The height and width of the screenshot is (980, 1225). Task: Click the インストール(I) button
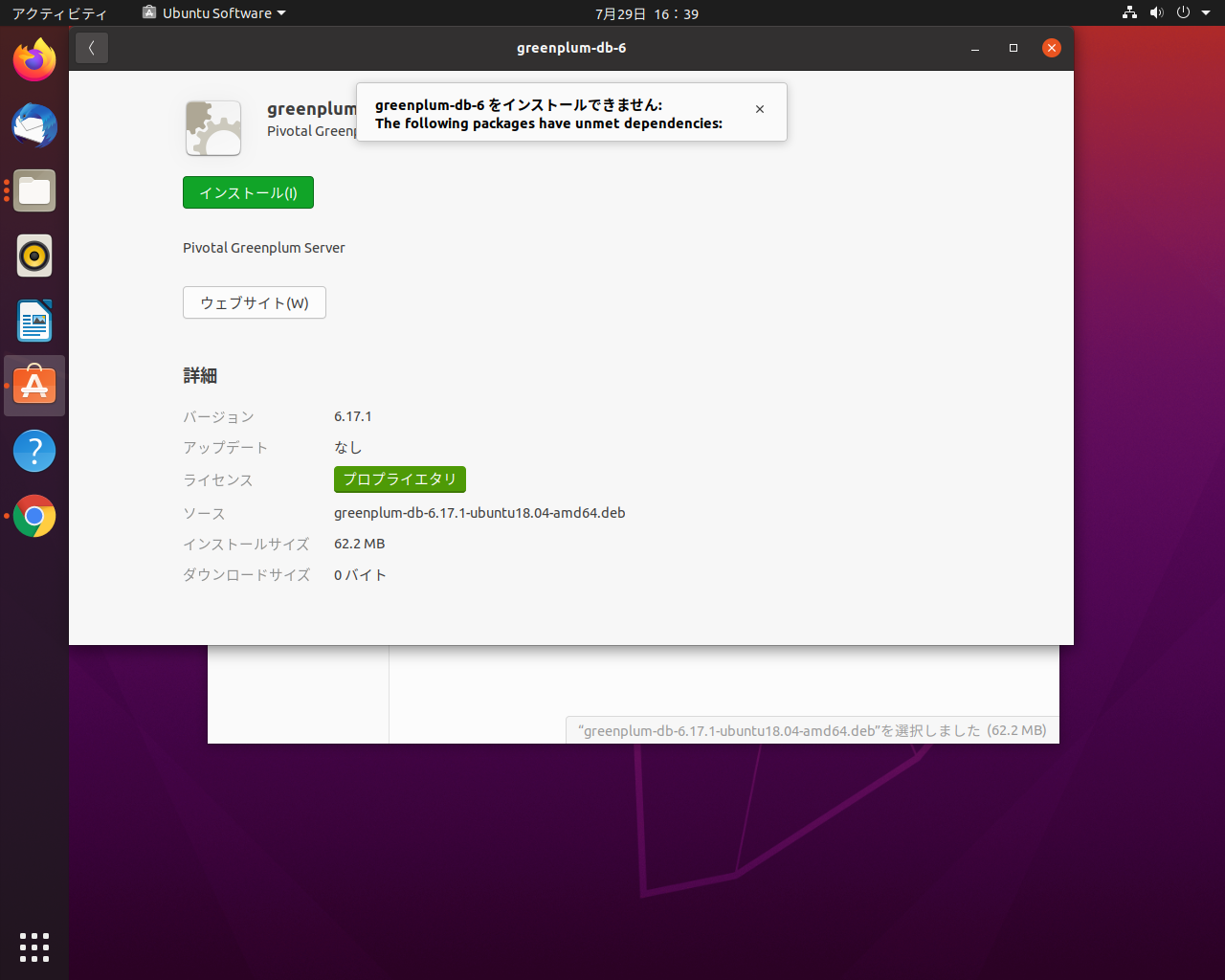248,192
